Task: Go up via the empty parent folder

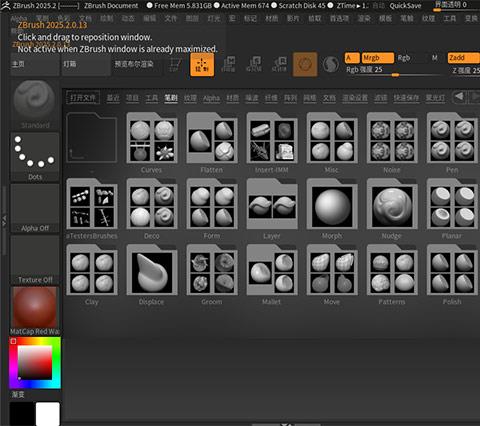Action: [x=92, y=138]
